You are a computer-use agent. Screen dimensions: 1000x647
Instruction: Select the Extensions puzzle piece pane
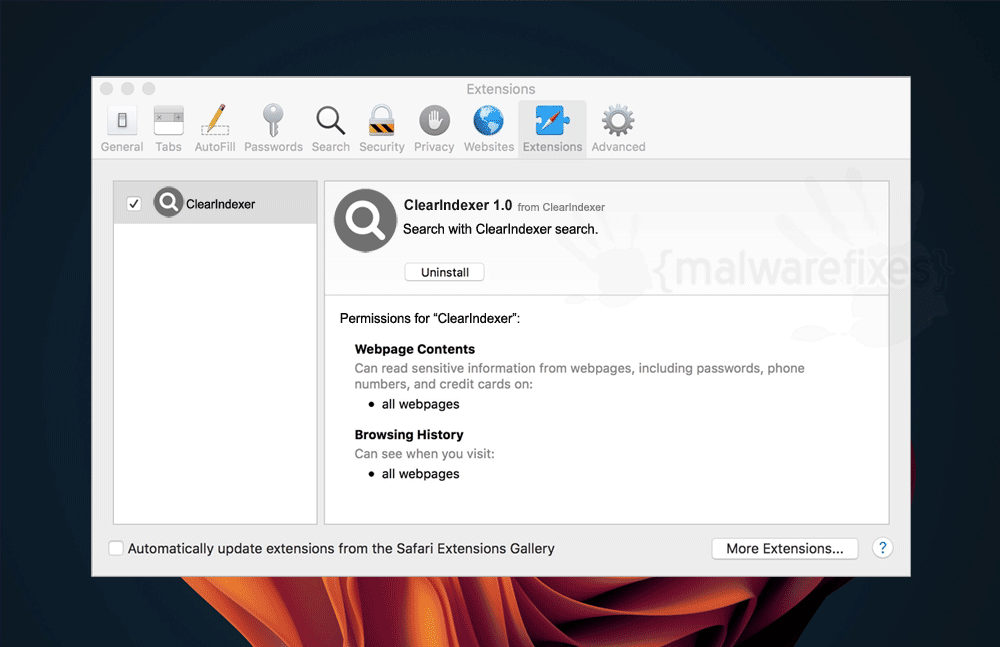click(x=552, y=130)
